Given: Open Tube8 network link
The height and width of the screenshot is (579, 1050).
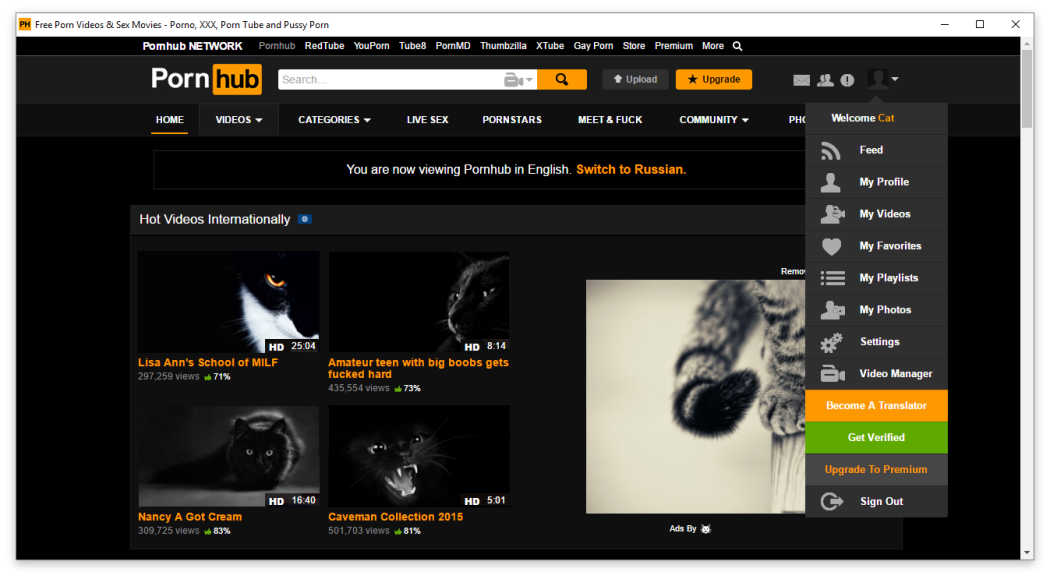Looking at the screenshot, I should click(412, 46).
